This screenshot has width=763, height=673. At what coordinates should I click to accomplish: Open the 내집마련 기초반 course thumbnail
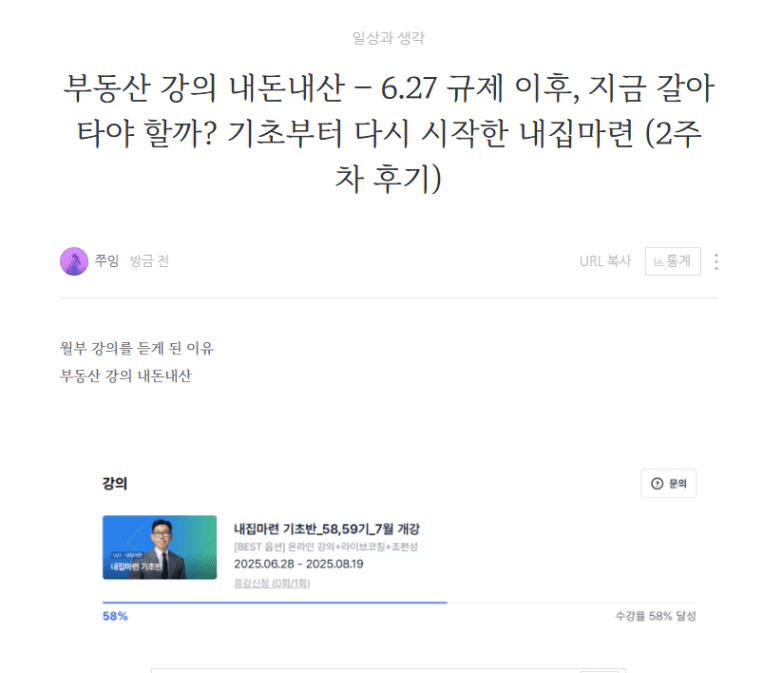click(160, 547)
